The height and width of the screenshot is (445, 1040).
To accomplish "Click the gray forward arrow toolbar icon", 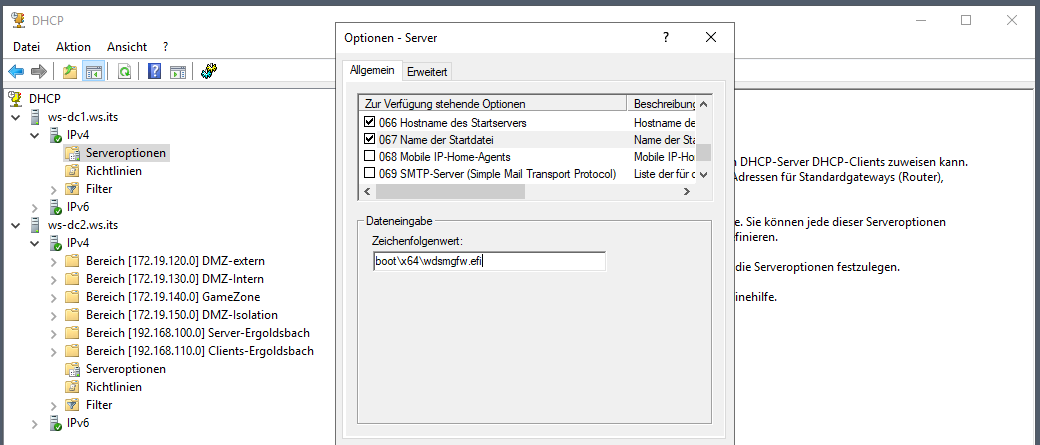I will (38, 71).
